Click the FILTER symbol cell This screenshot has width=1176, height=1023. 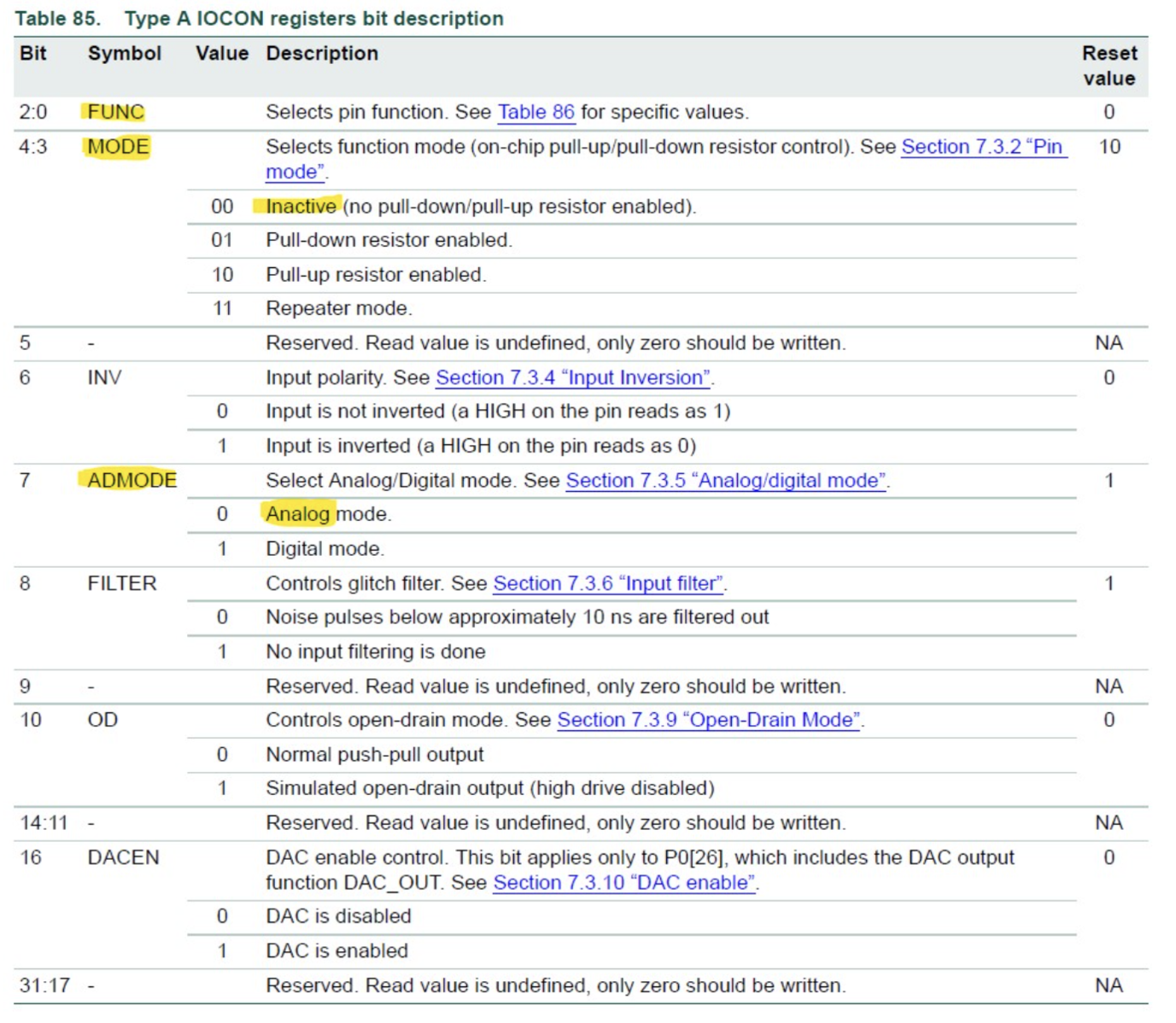[121, 583]
